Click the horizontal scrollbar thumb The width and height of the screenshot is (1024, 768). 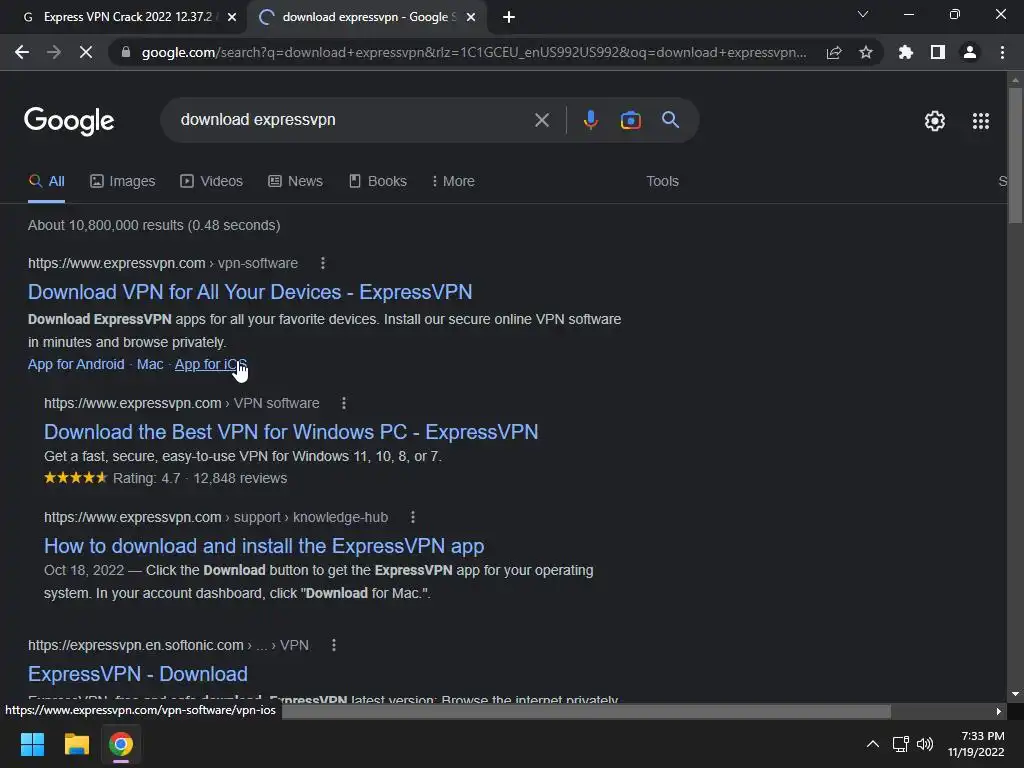click(x=586, y=711)
